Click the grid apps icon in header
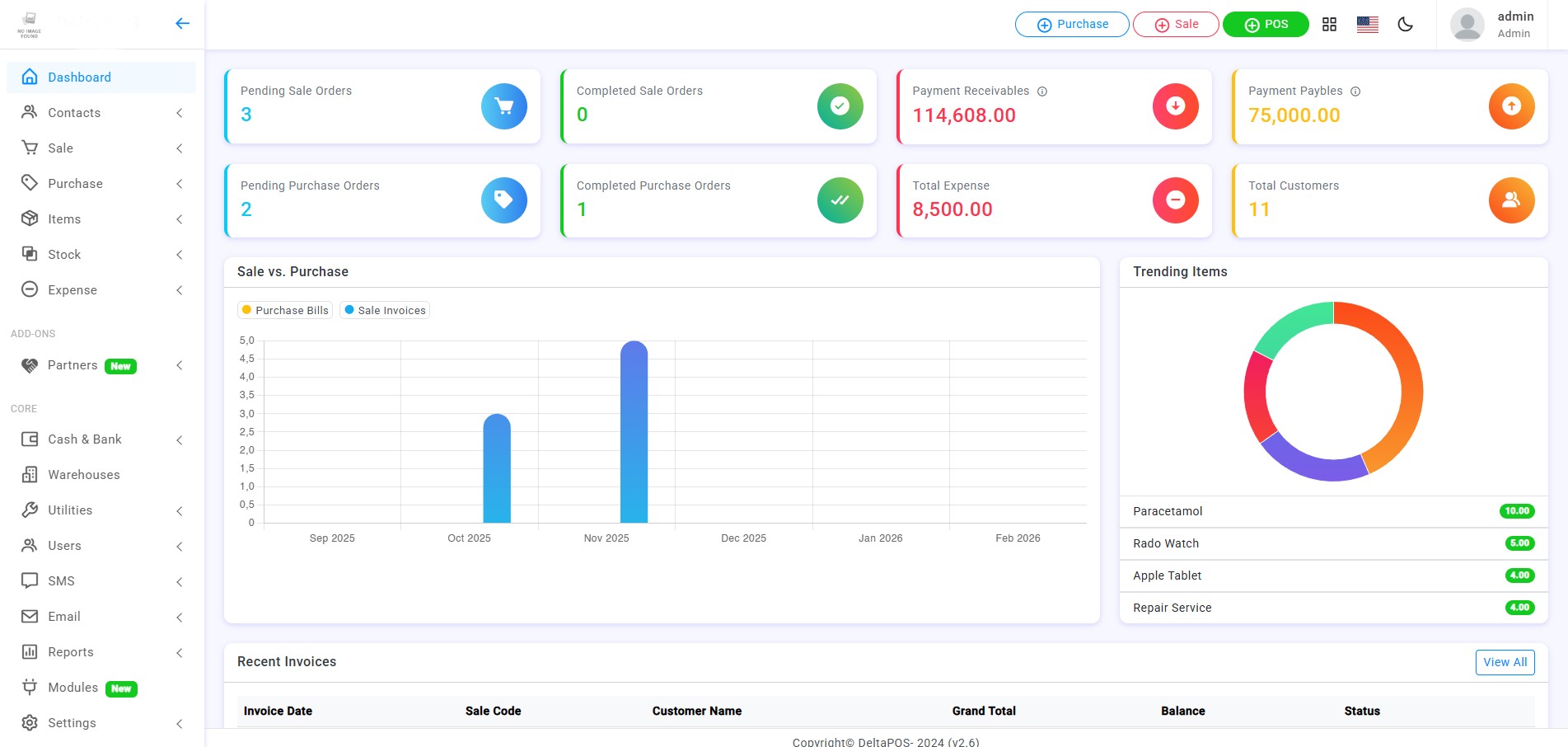 [1329, 25]
